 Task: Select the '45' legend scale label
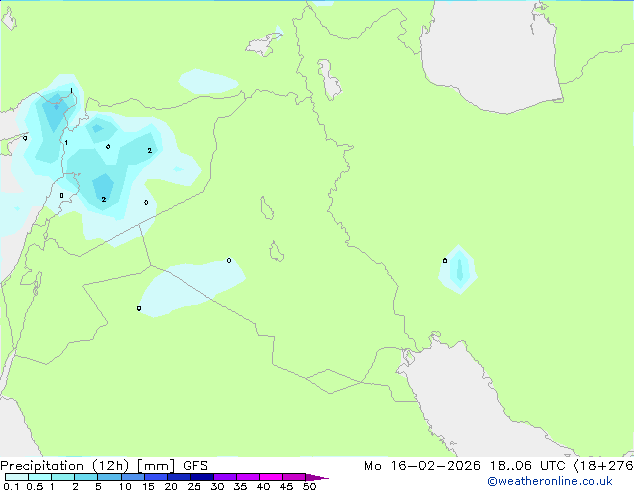click(286, 486)
